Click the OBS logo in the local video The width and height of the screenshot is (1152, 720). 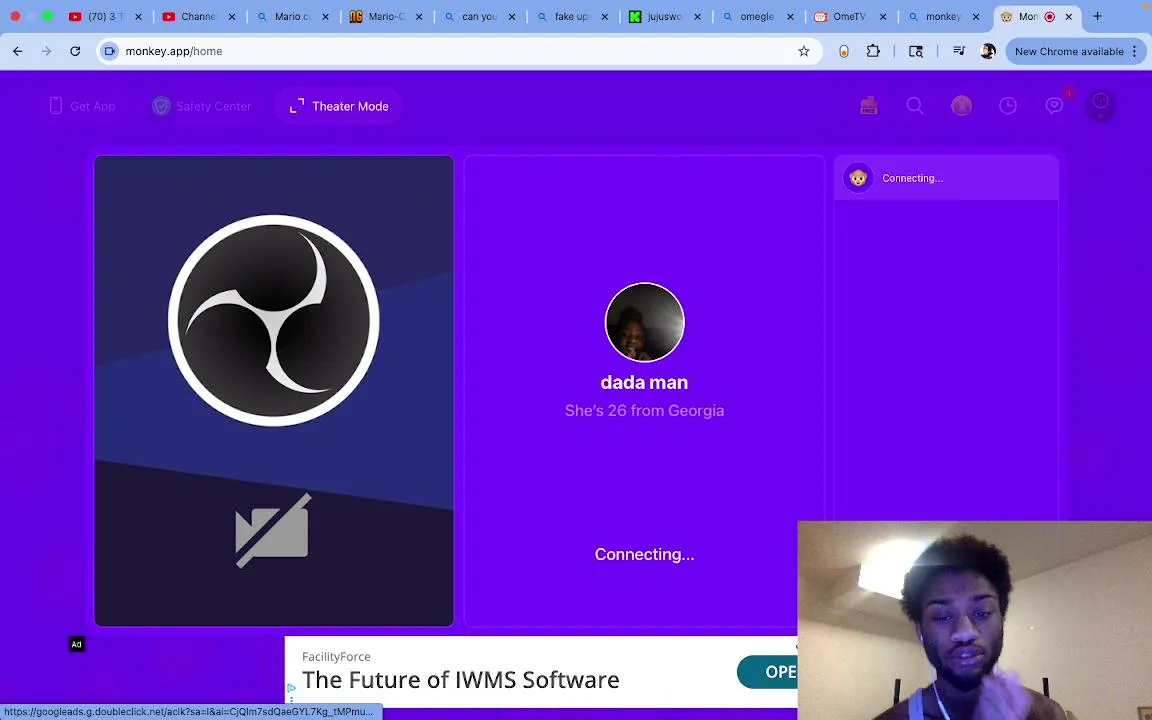tap(273, 320)
